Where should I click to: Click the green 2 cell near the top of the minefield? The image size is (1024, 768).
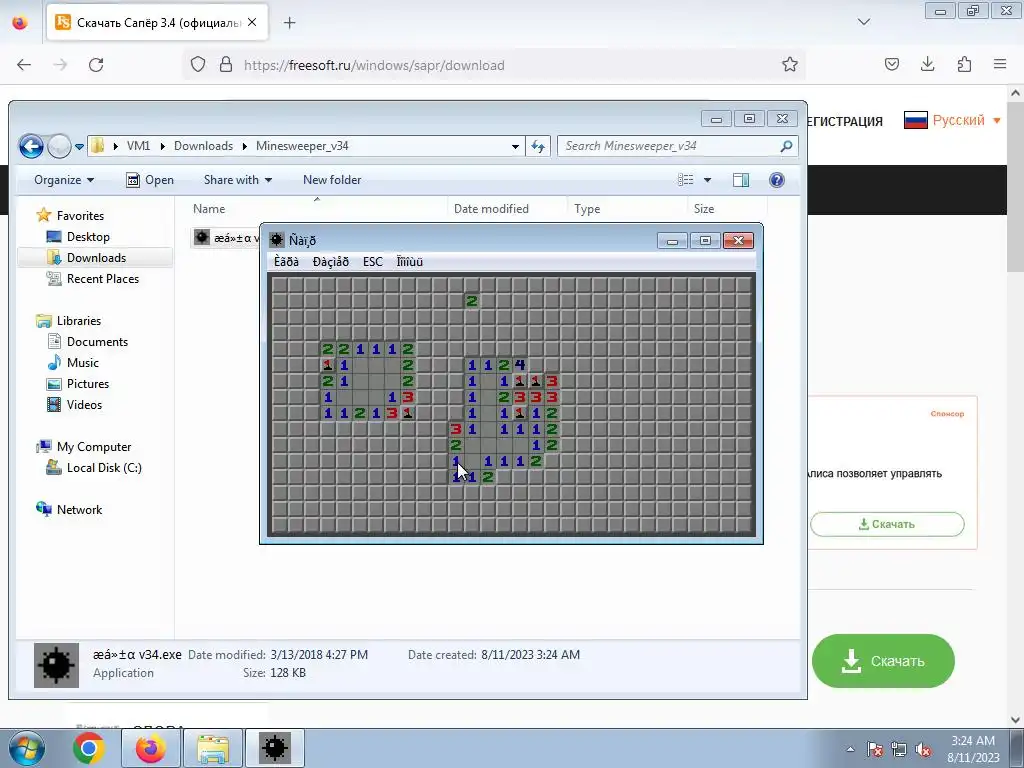point(472,301)
